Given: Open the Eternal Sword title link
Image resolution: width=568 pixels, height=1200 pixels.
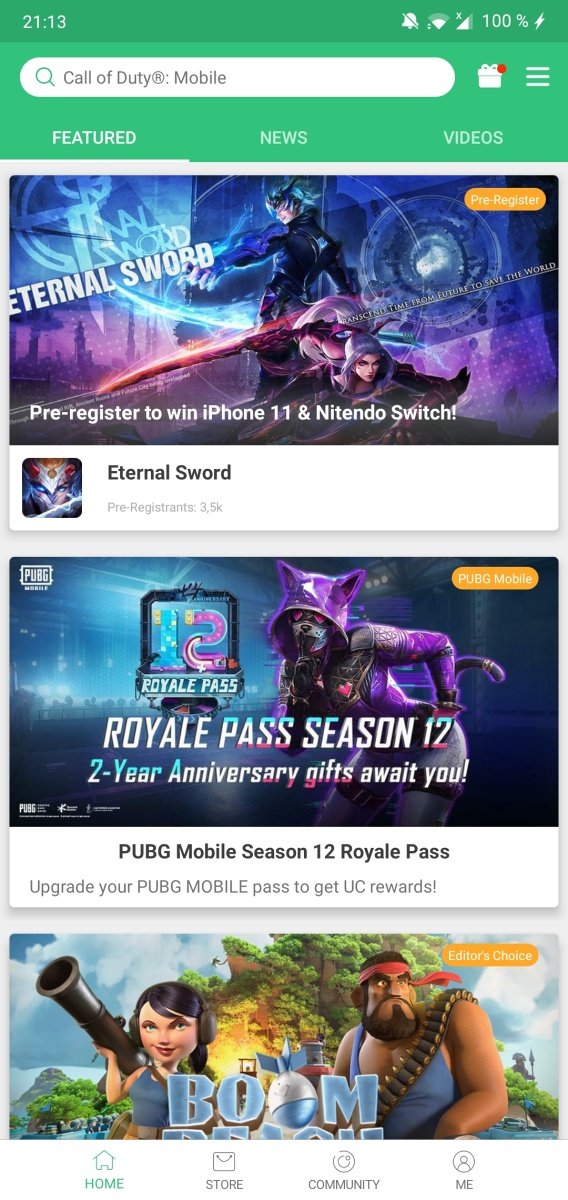Looking at the screenshot, I should click(x=169, y=473).
